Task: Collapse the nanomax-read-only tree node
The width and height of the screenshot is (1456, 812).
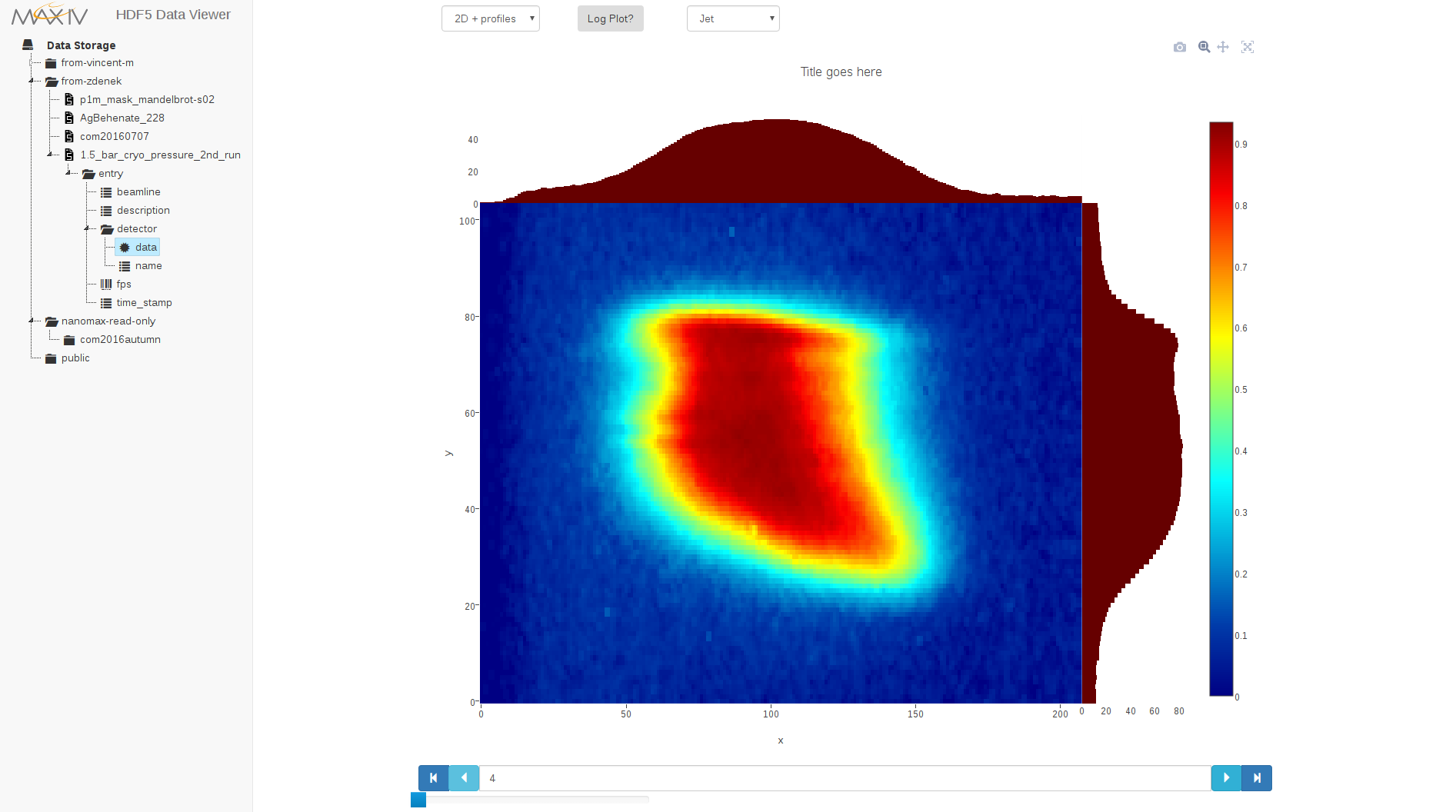Action: (x=32, y=321)
